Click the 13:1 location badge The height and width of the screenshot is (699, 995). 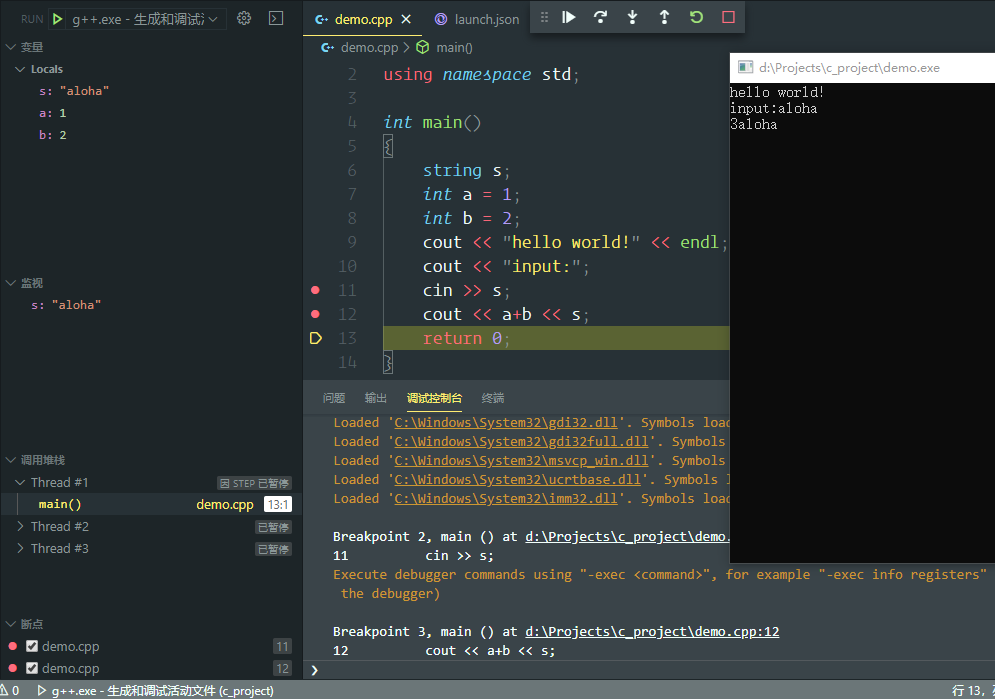278,505
